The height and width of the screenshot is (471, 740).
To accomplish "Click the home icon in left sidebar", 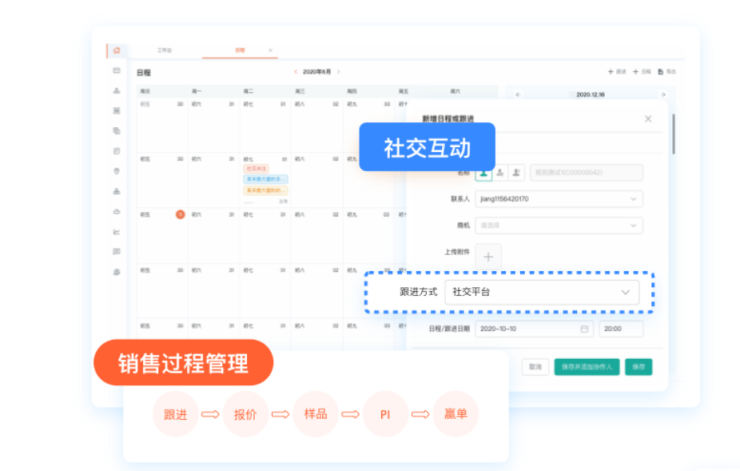I will [117, 50].
